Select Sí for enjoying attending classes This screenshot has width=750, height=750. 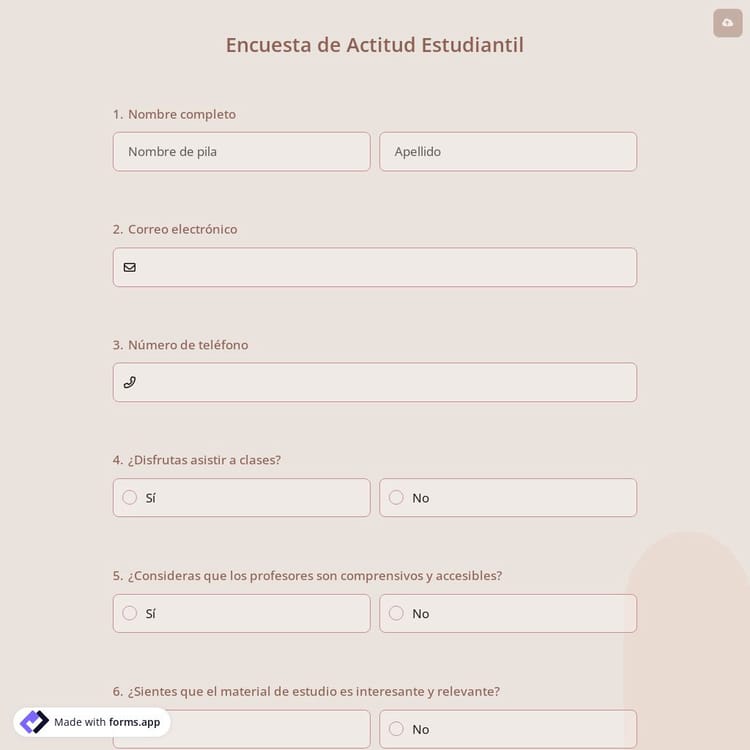[x=130, y=498]
